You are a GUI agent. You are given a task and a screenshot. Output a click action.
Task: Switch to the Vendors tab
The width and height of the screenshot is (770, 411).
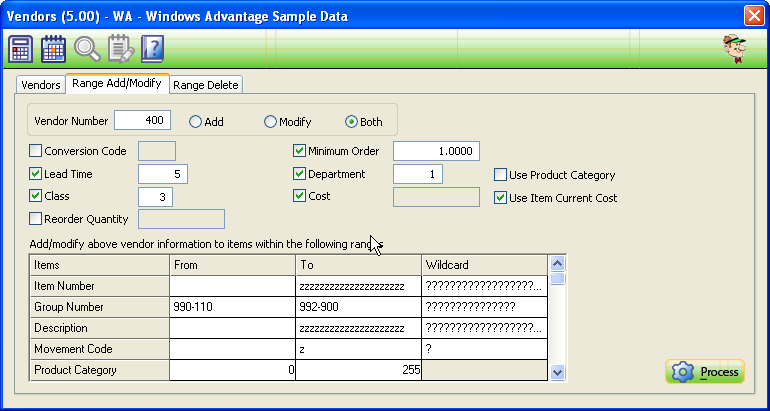(41, 84)
